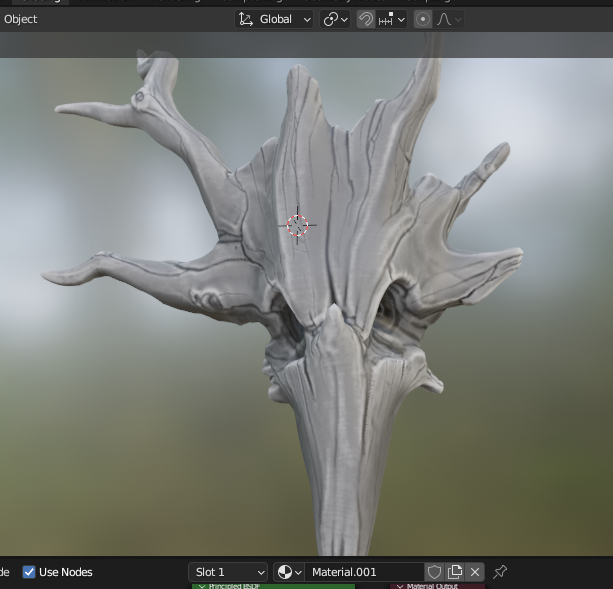Click the new material duplicate icon
The image size is (613, 589).
pyautogui.click(x=455, y=572)
